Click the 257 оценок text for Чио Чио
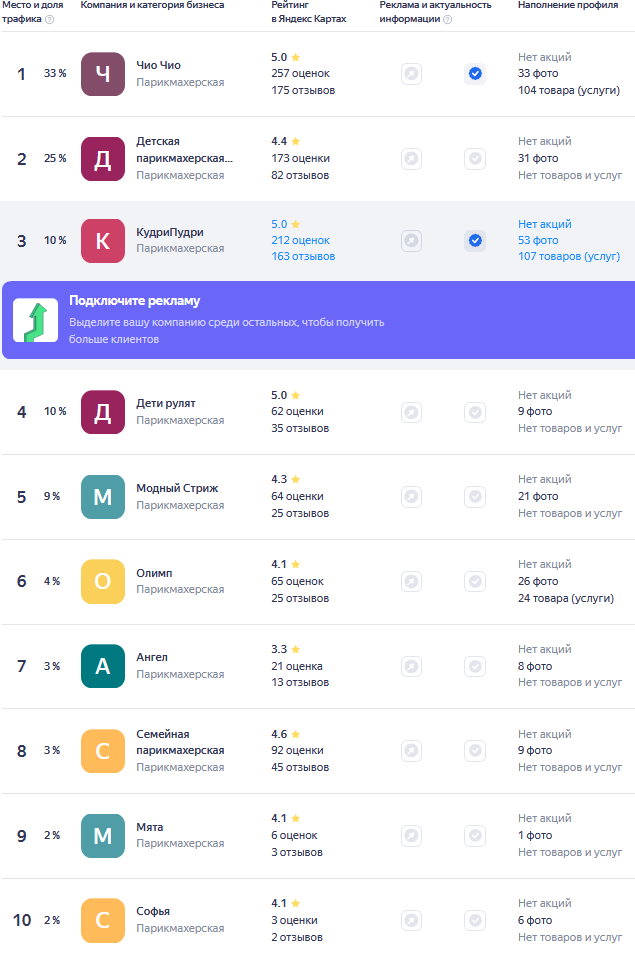635x960 pixels. [301, 73]
